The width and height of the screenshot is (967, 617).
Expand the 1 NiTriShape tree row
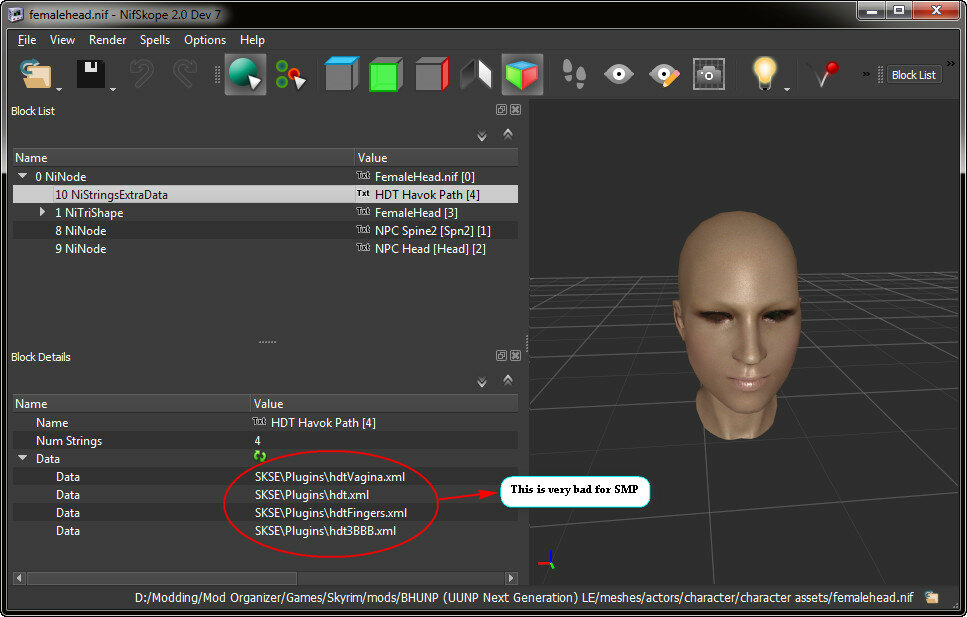coord(42,212)
